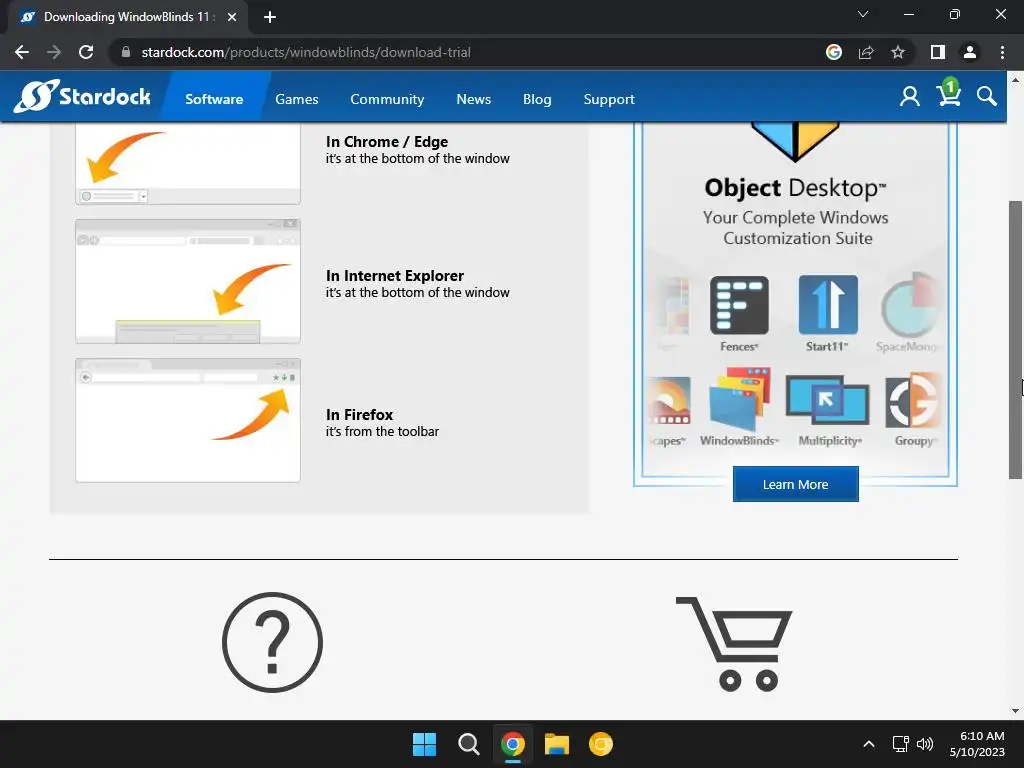
Task: Open File Explorer from taskbar
Action: 557,744
